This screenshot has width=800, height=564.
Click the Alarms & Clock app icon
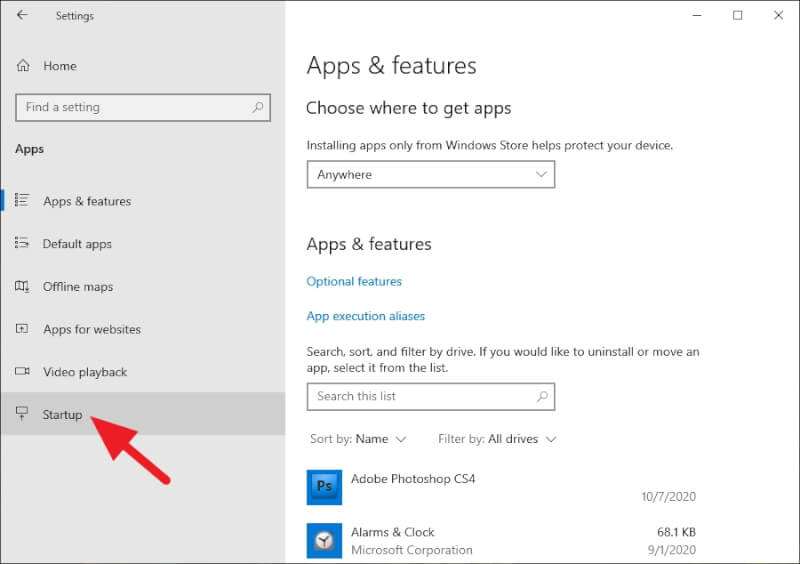pyautogui.click(x=324, y=541)
